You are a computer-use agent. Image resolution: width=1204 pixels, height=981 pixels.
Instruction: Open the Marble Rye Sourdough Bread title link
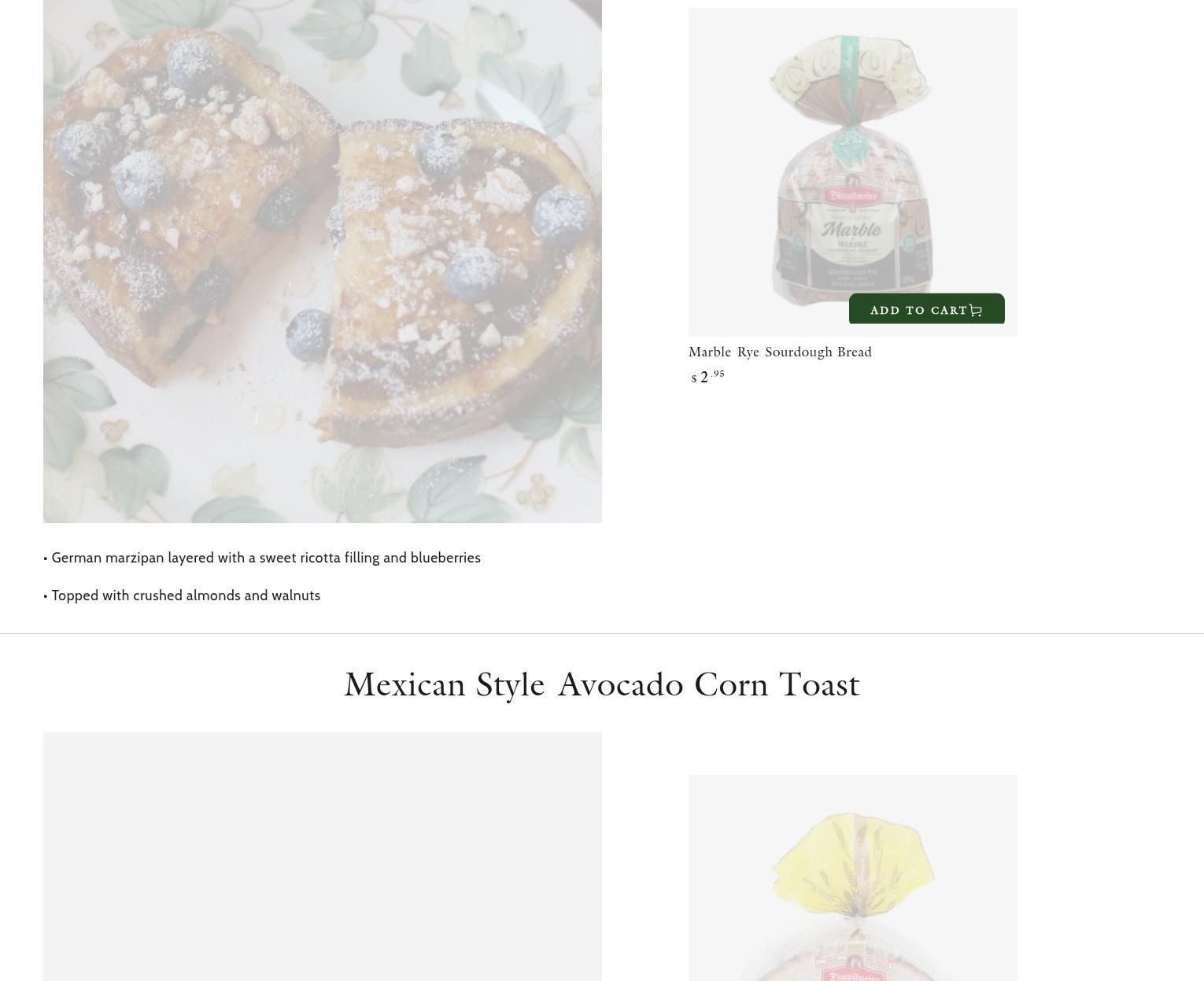click(780, 352)
